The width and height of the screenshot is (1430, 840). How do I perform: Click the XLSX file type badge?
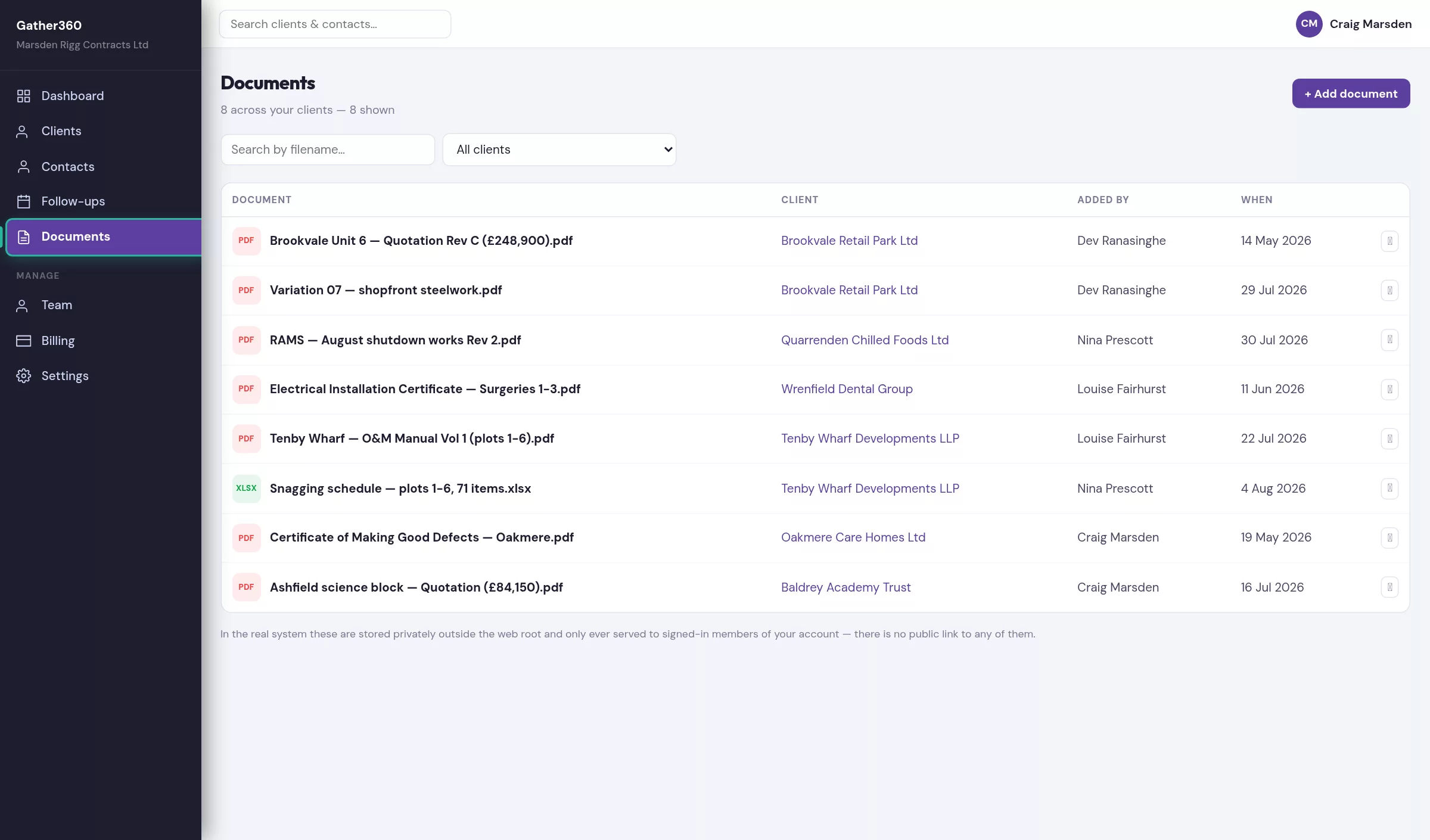coord(246,489)
